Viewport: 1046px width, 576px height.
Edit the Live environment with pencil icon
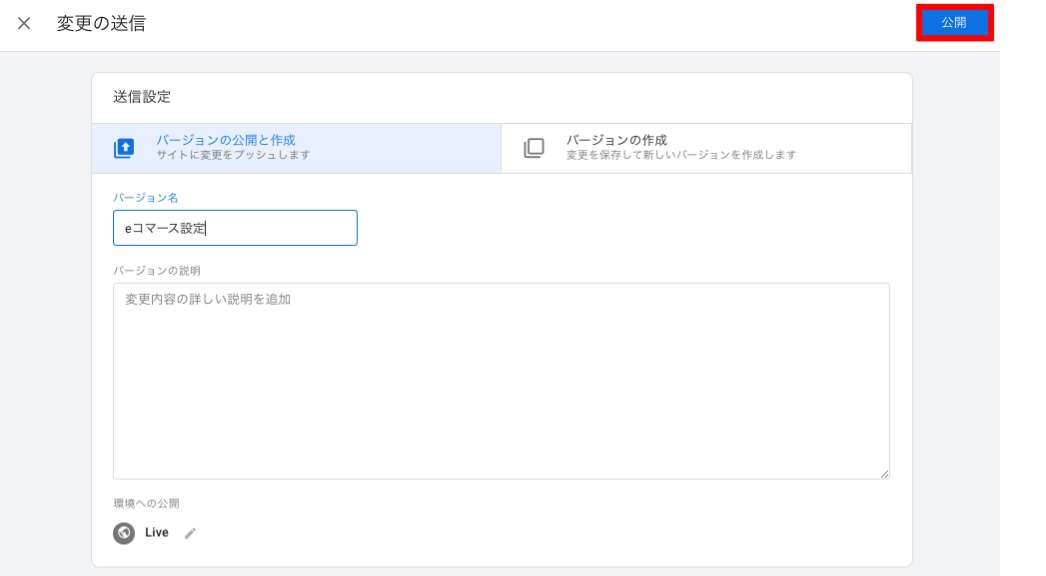pyautogui.click(x=190, y=533)
